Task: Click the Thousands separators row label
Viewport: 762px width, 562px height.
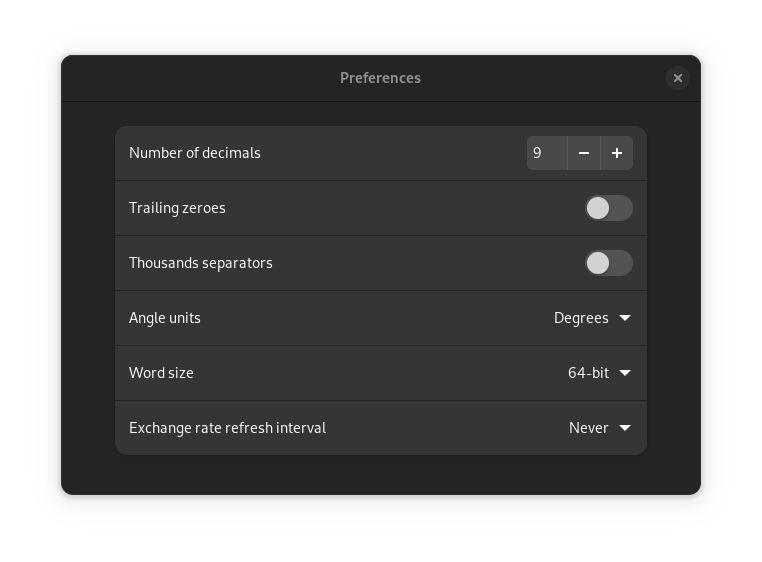Action: tap(201, 263)
